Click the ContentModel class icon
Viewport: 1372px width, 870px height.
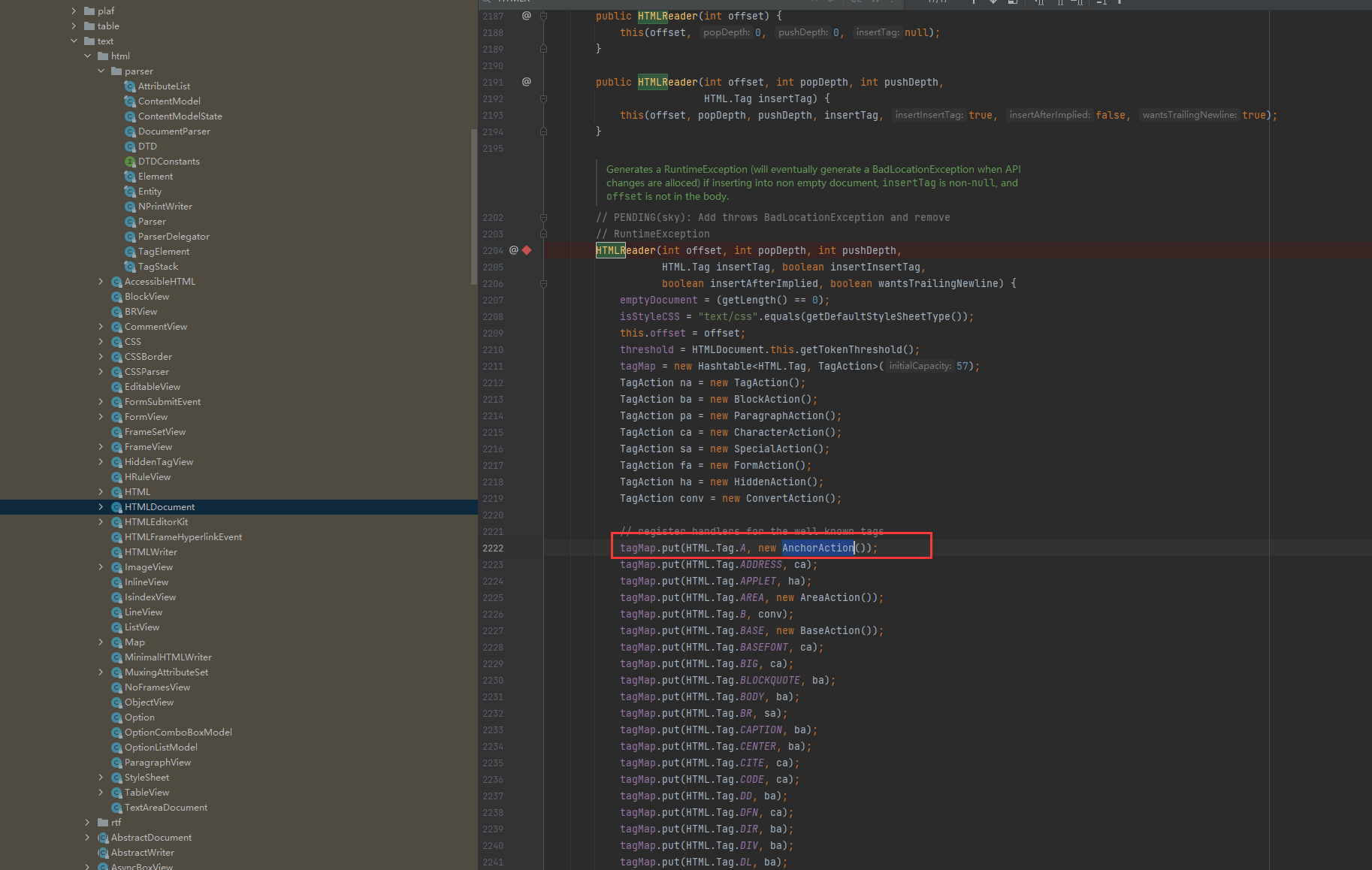[130, 101]
